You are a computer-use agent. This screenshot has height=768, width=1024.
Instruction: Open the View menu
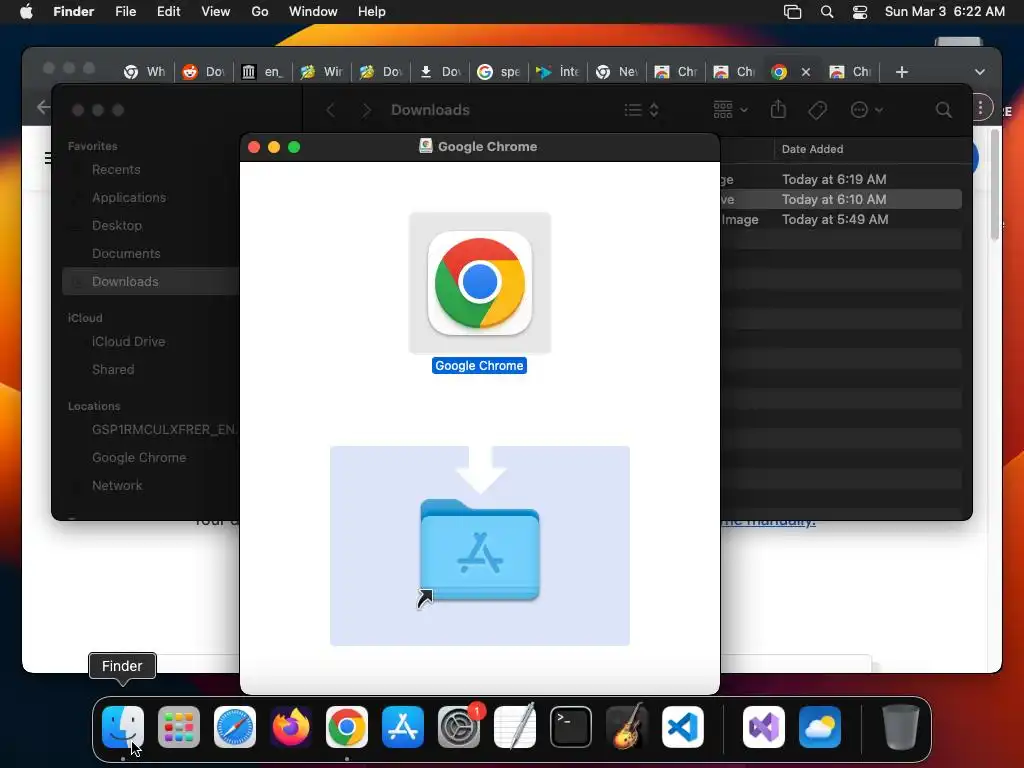pos(216,12)
